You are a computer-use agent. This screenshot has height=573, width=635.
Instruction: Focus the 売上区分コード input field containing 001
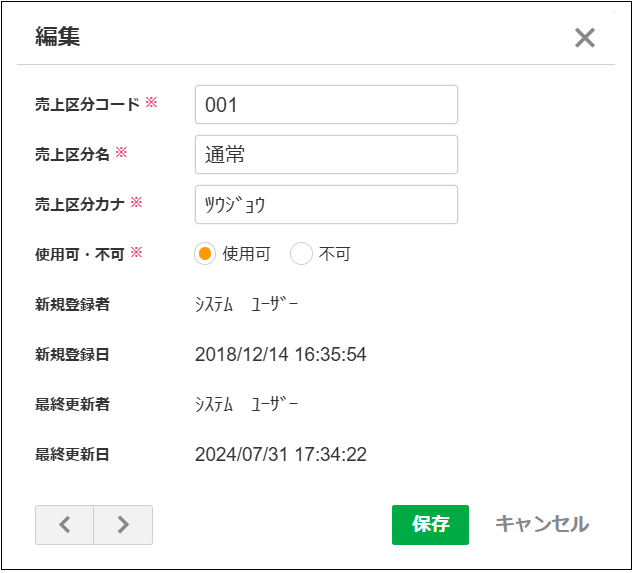(326, 104)
